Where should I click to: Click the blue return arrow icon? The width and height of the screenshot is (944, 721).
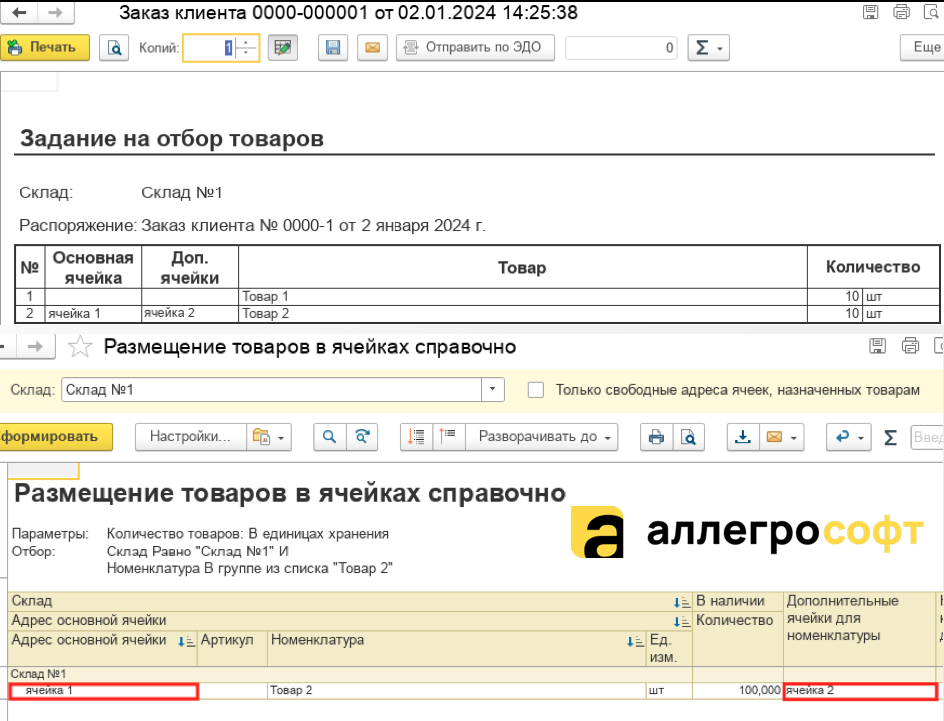pos(842,437)
